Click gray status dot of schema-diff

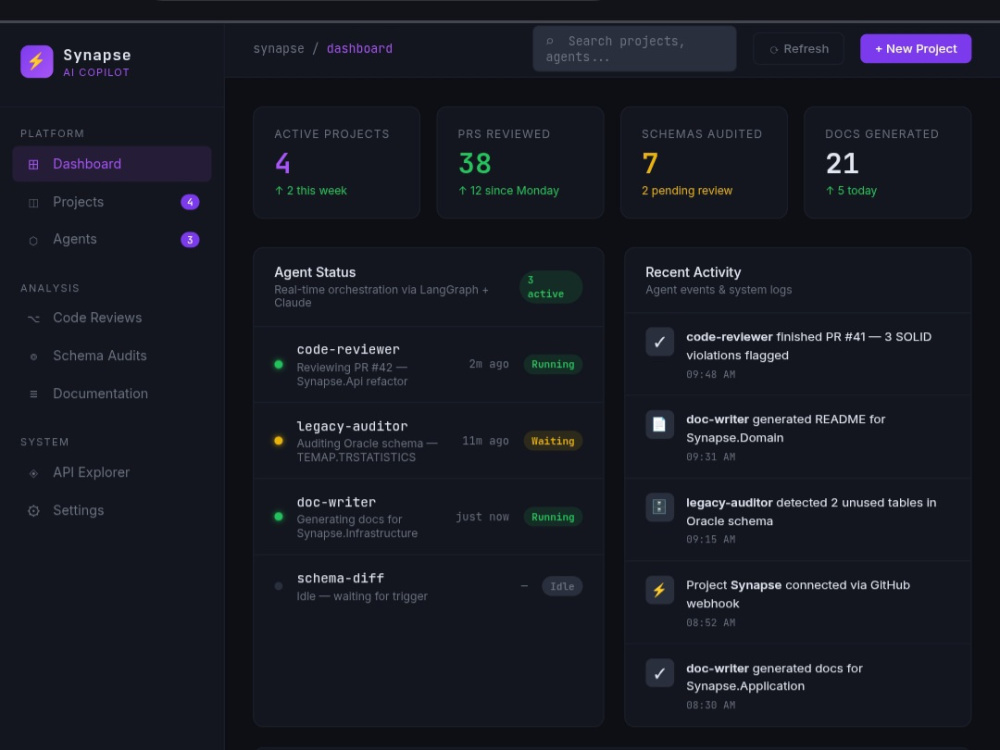(279, 586)
